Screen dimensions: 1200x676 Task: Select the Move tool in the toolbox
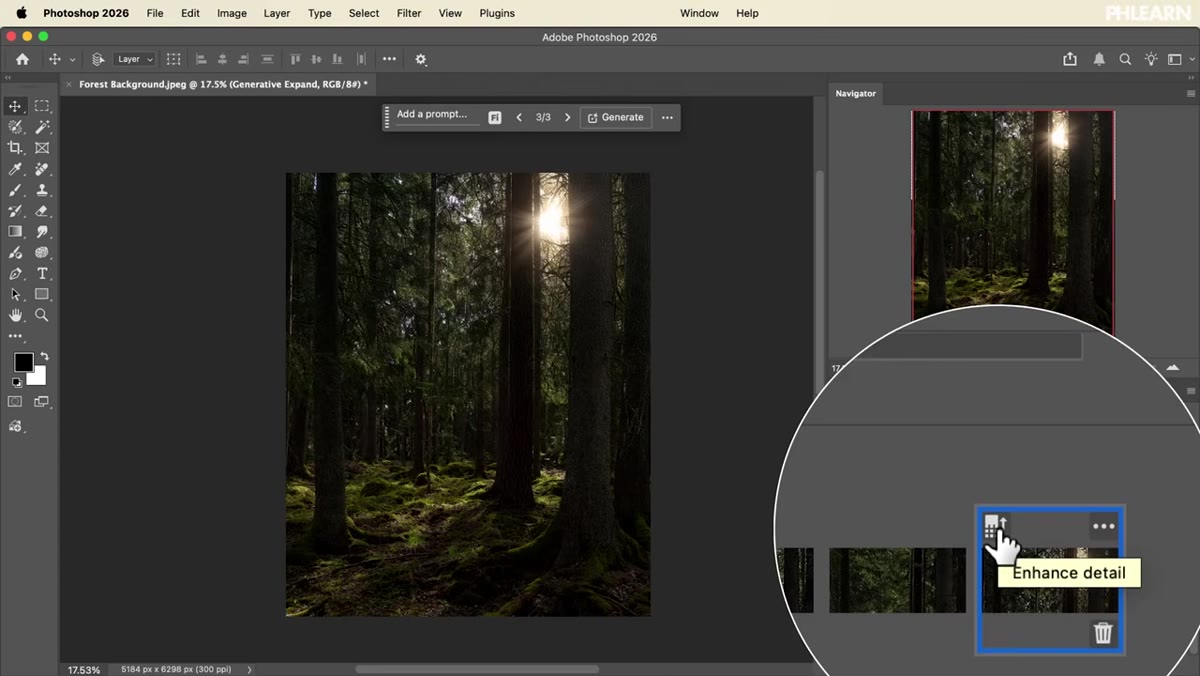[15, 106]
